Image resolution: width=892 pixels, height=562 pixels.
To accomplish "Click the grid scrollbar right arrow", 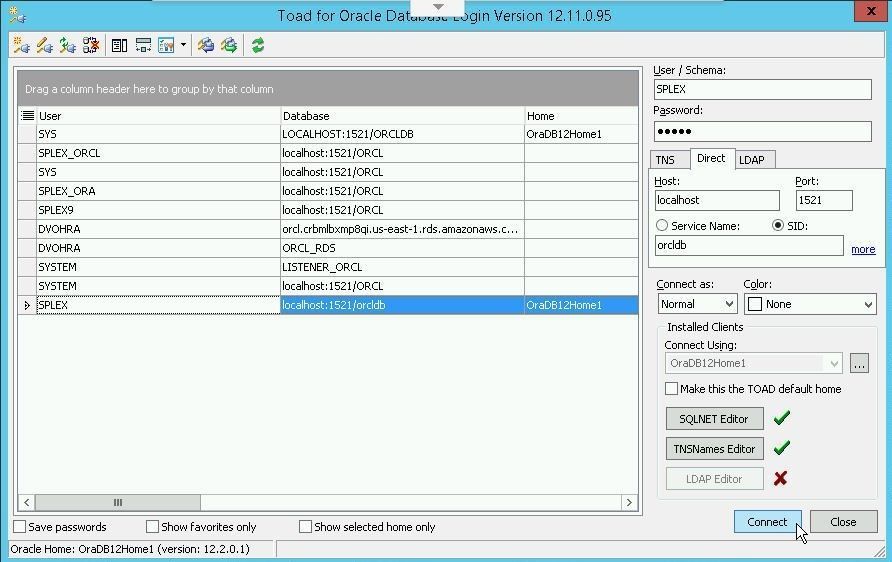I will [629, 502].
